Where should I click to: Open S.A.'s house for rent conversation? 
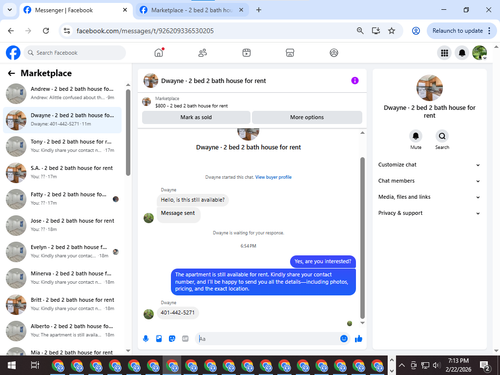click(62, 172)
